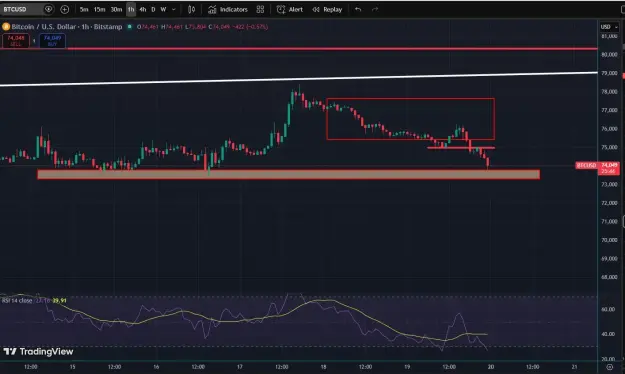Open the Indicators dialog
This screenshot has width=625, height=374.
pos(228,9)
